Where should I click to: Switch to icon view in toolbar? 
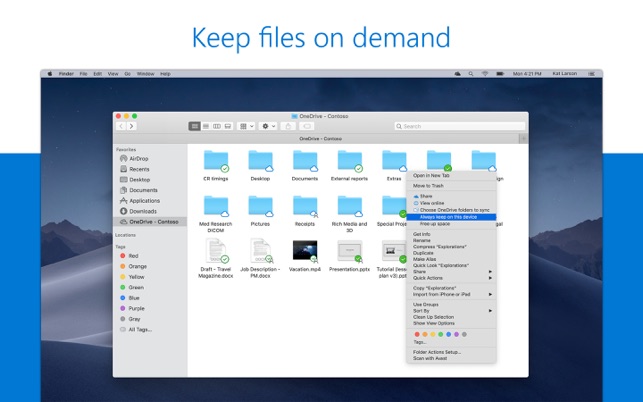tap(195, 126)
